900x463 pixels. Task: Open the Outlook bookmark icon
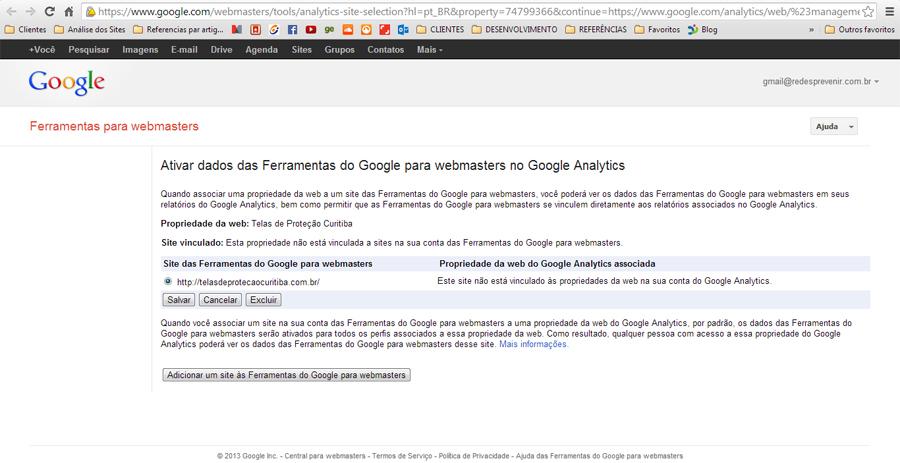click(x=403, y=29)
